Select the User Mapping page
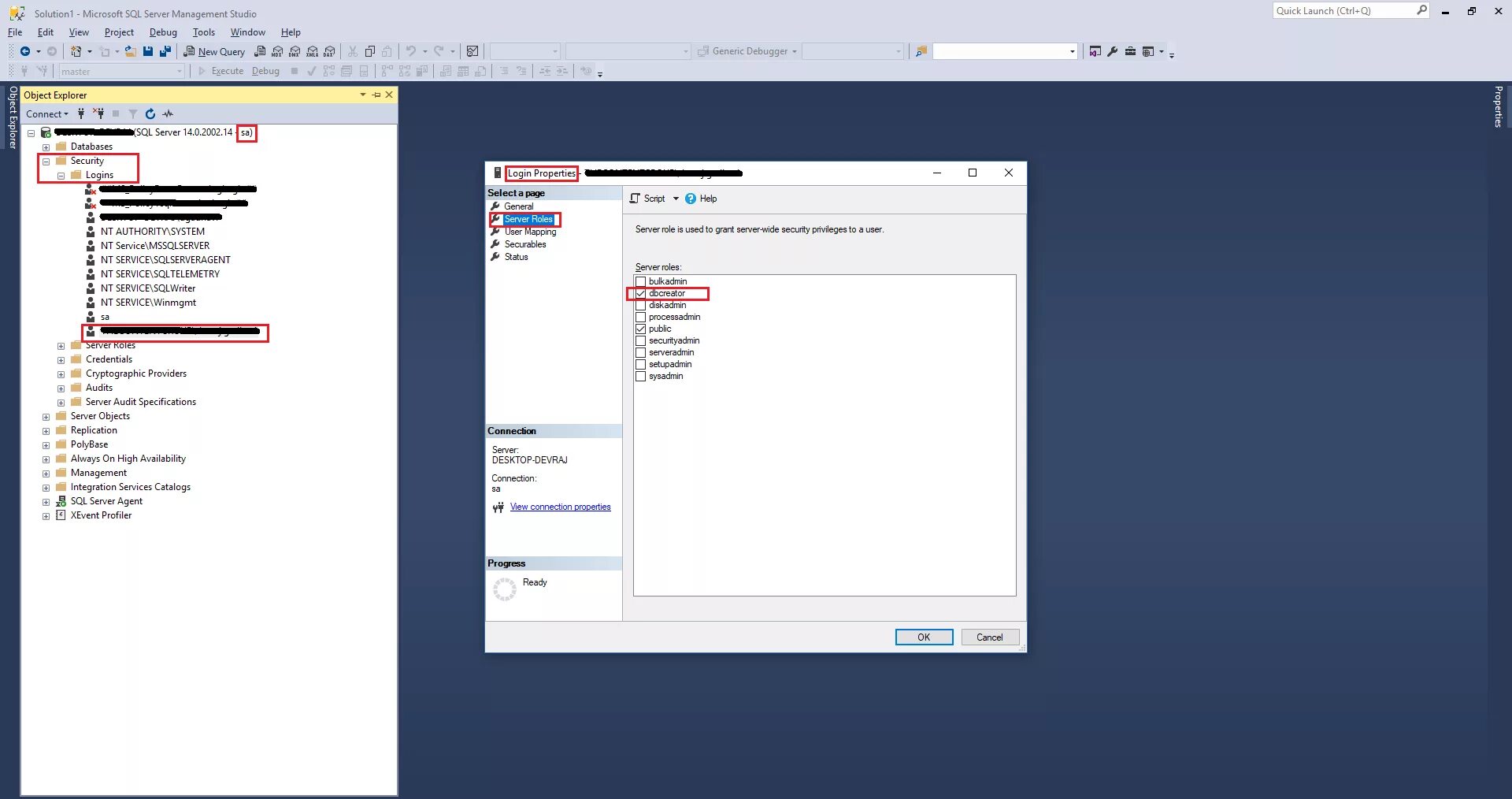Viewport: 1512px width, 799px height. tap(530, 232)
